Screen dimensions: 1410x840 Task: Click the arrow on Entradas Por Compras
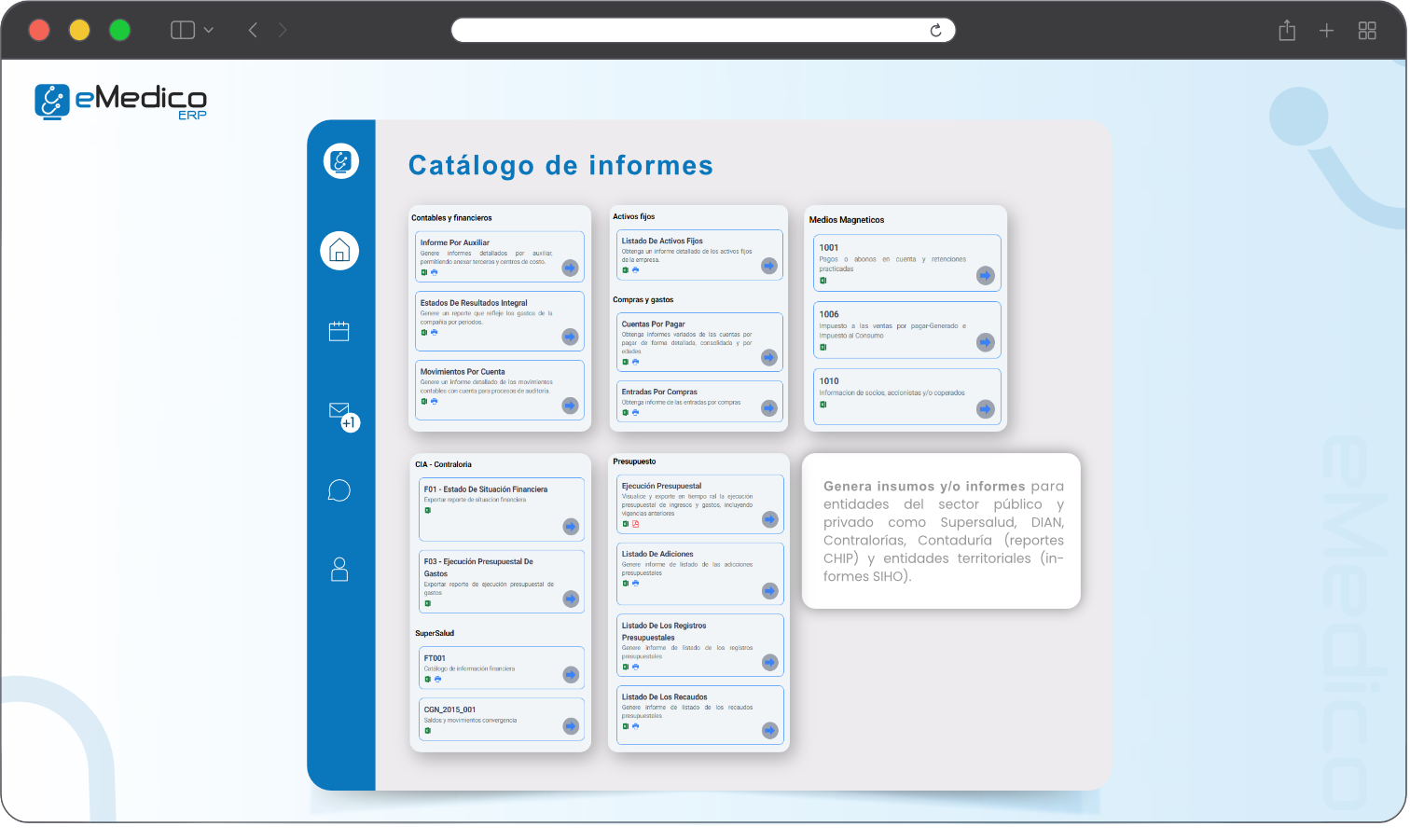[x=769, y=407]
